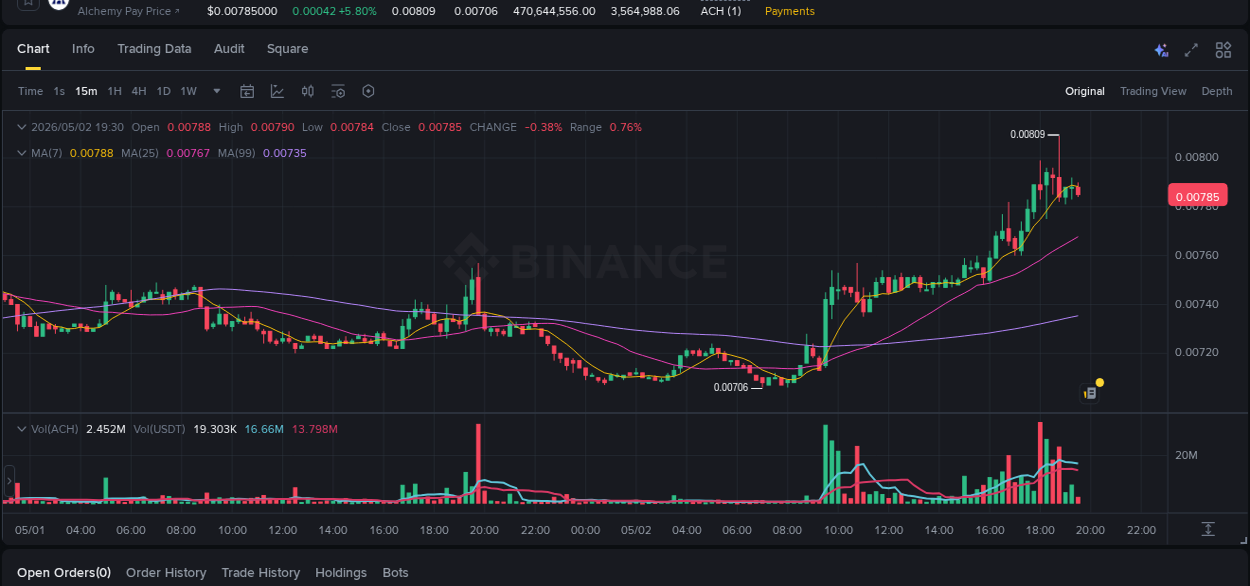This screenshot has height=586, width=1250.
Task: Click the 05/02 date axis label
Action: [636, 530]
